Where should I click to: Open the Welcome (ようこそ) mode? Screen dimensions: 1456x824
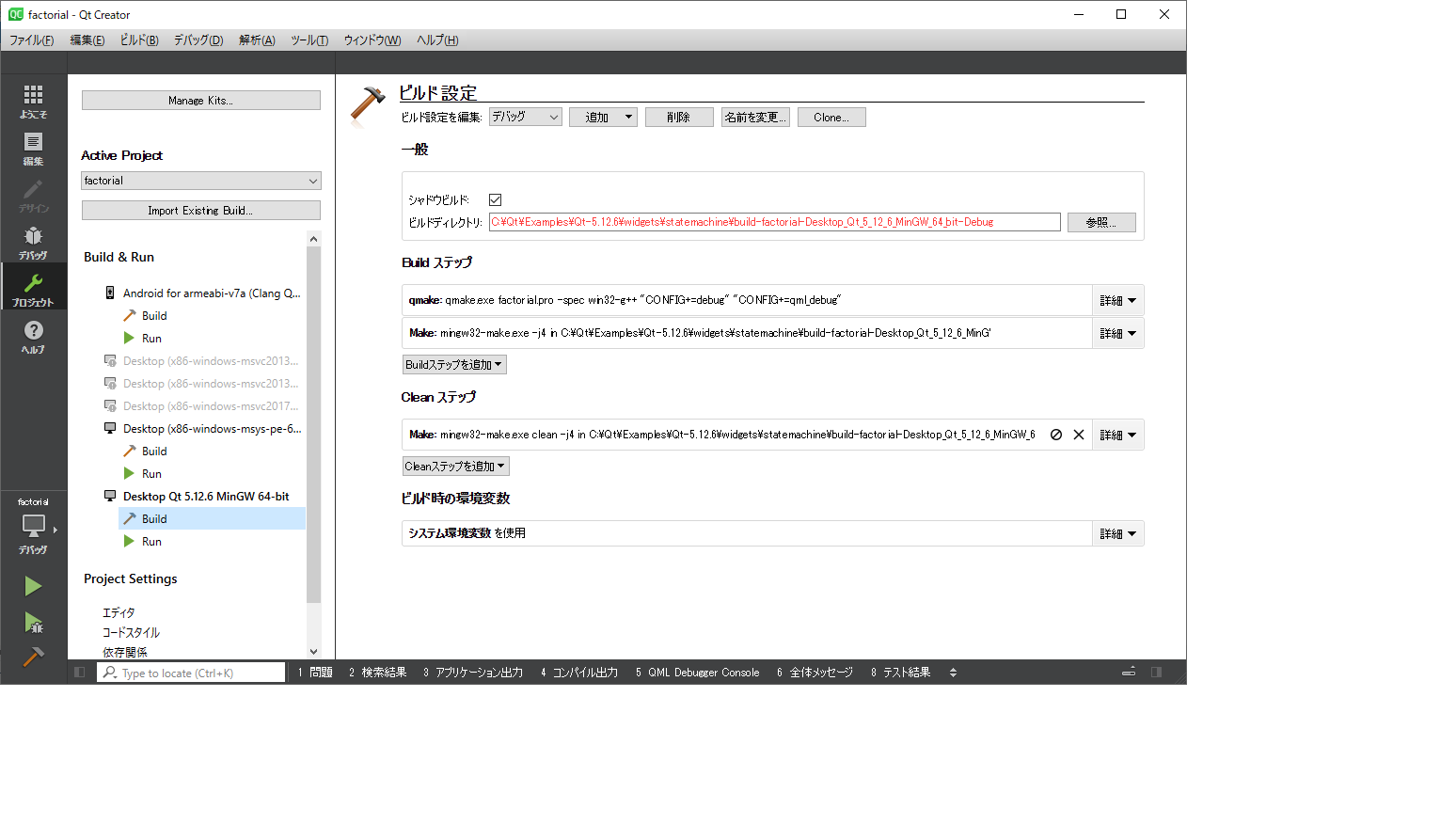33,101
